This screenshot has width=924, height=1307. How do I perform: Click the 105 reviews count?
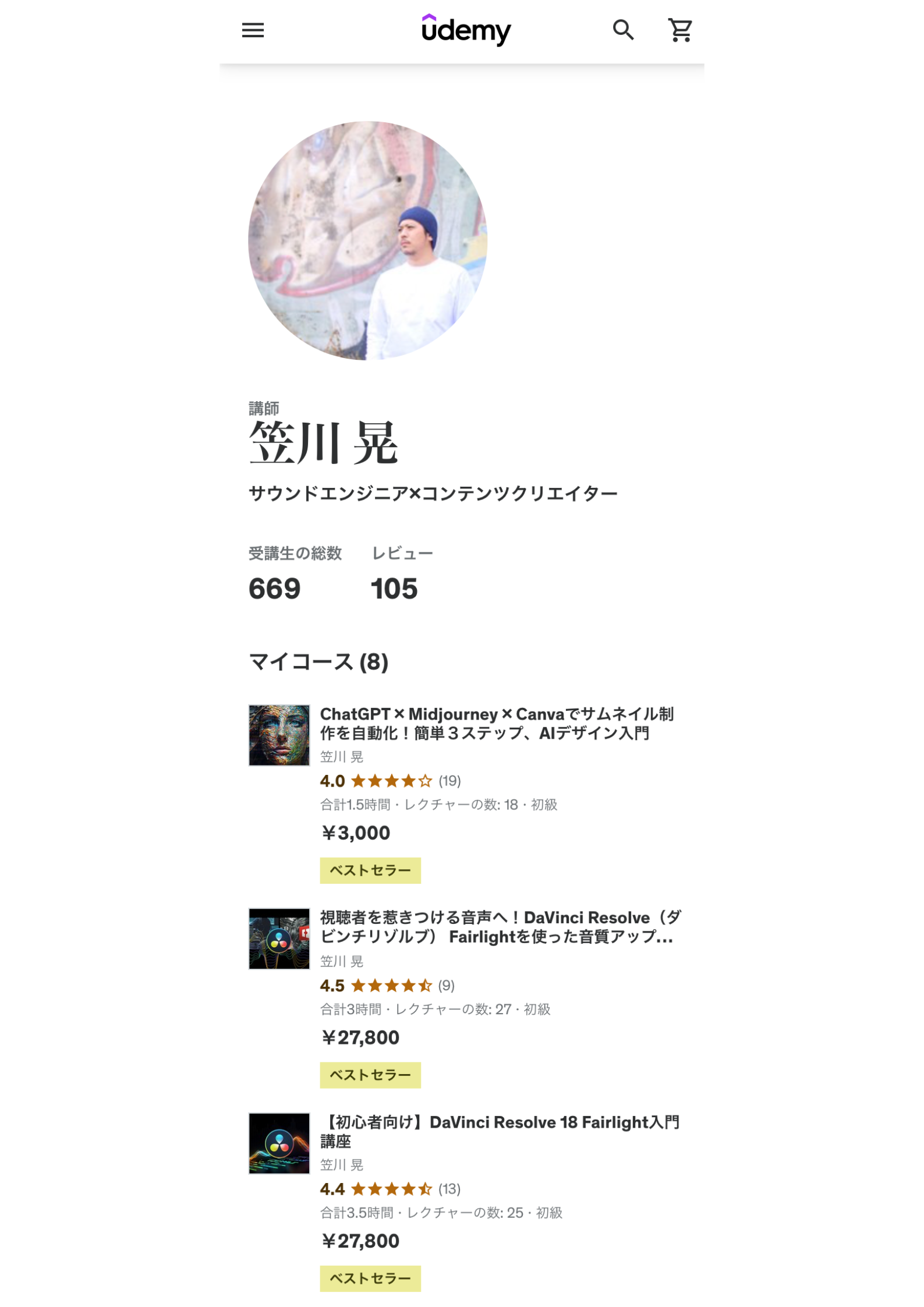[x=394, y=589]
